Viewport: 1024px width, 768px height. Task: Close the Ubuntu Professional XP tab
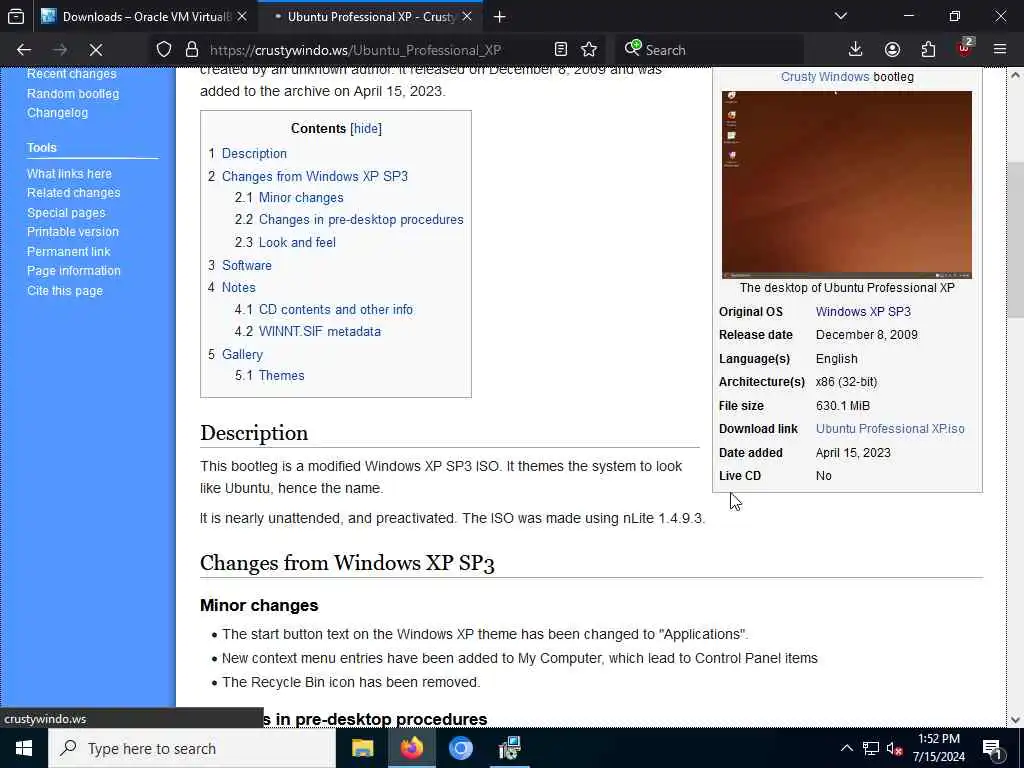click(x=467, y=17)
